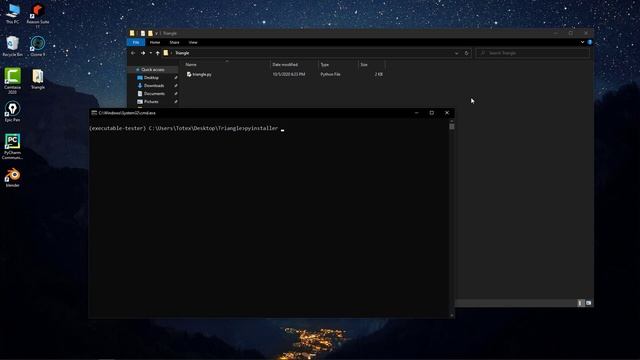The width and height of the screenshot is (640, 360).
Task: Open Home ribbon tab
Action: pyautogui.click(x=155, y=42)
